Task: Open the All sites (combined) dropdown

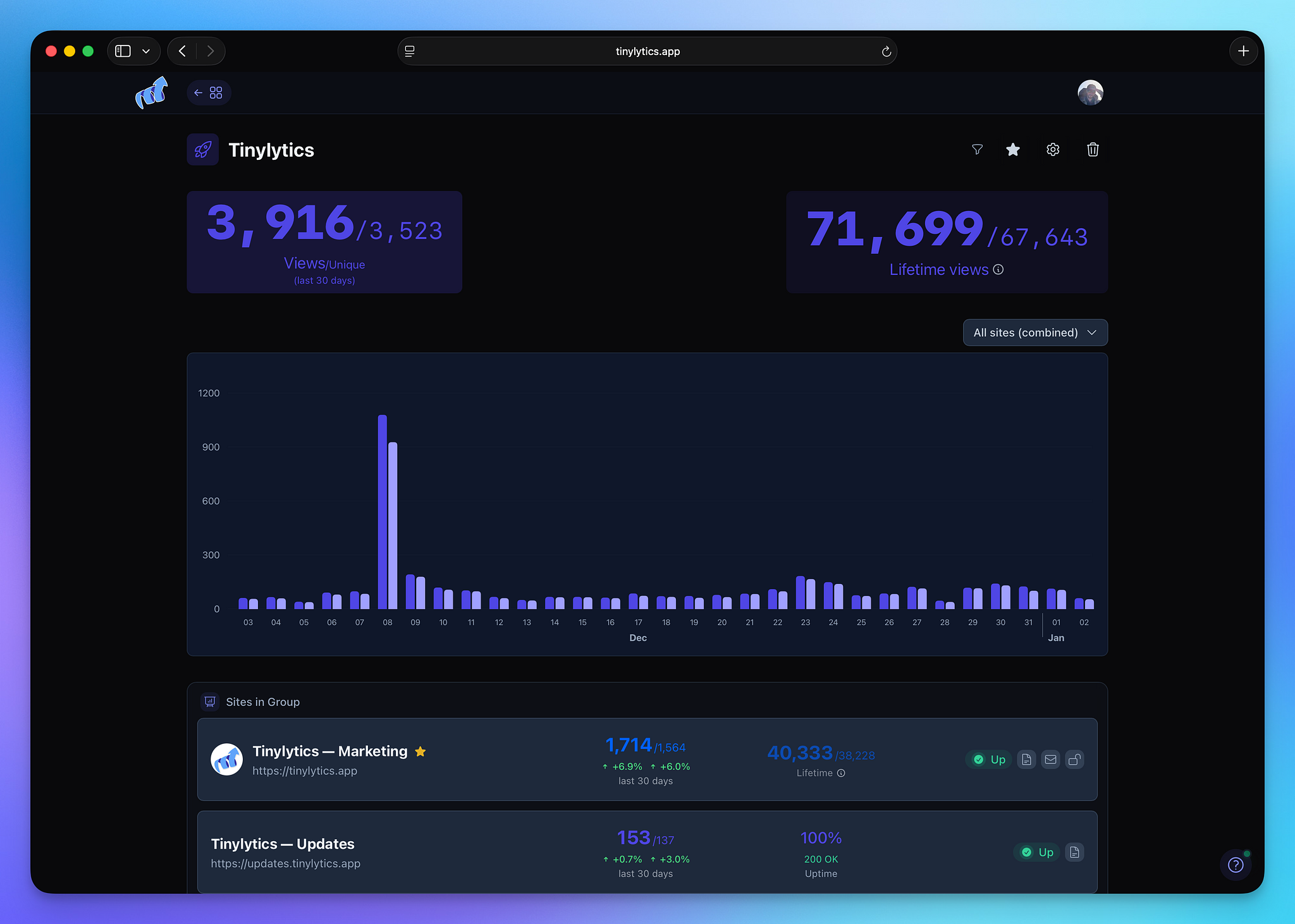Action: click(1034, 332)
